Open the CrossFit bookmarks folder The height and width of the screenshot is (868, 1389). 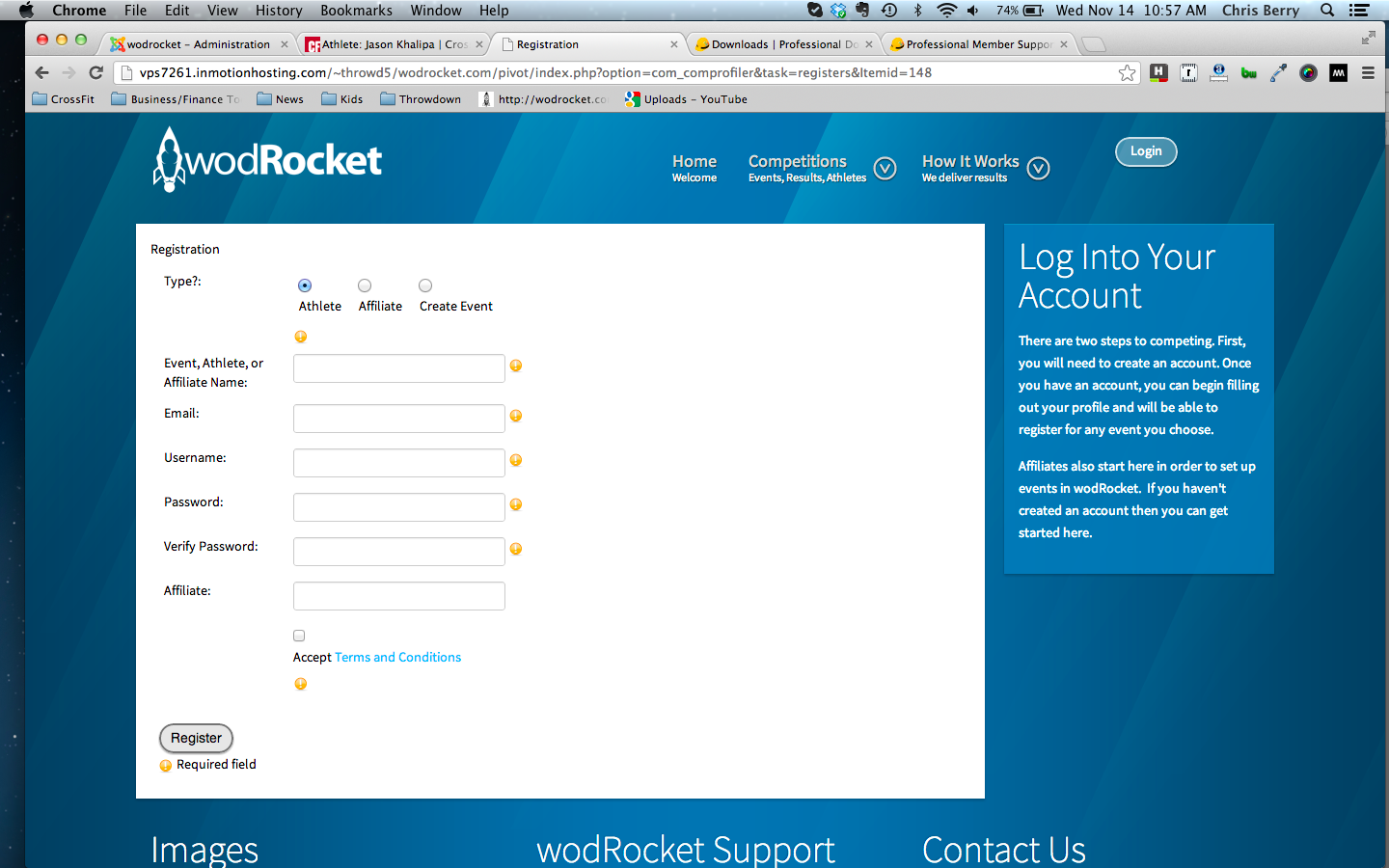pos(64,98)
